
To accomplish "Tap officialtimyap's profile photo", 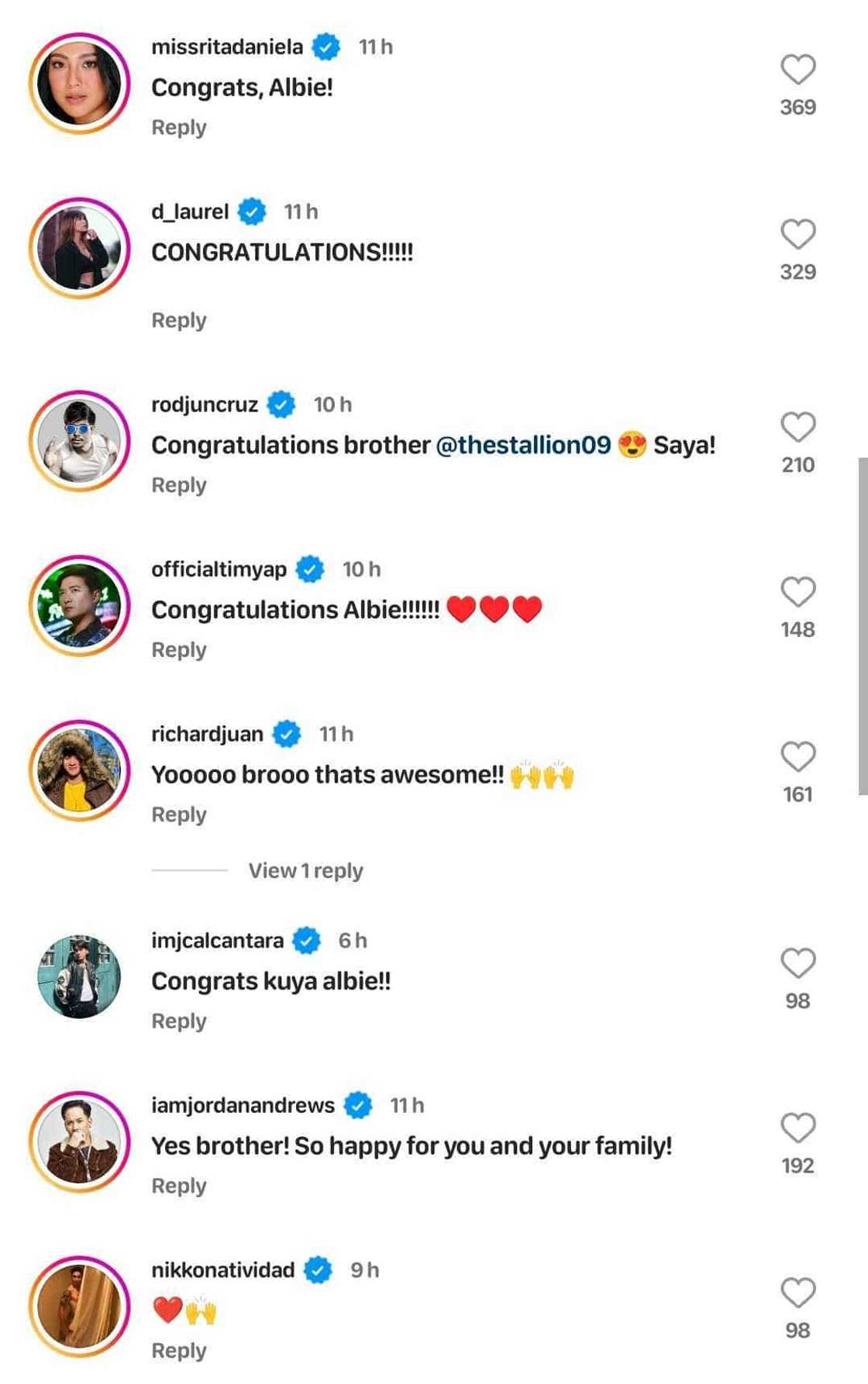I will [x=80, y=606].
